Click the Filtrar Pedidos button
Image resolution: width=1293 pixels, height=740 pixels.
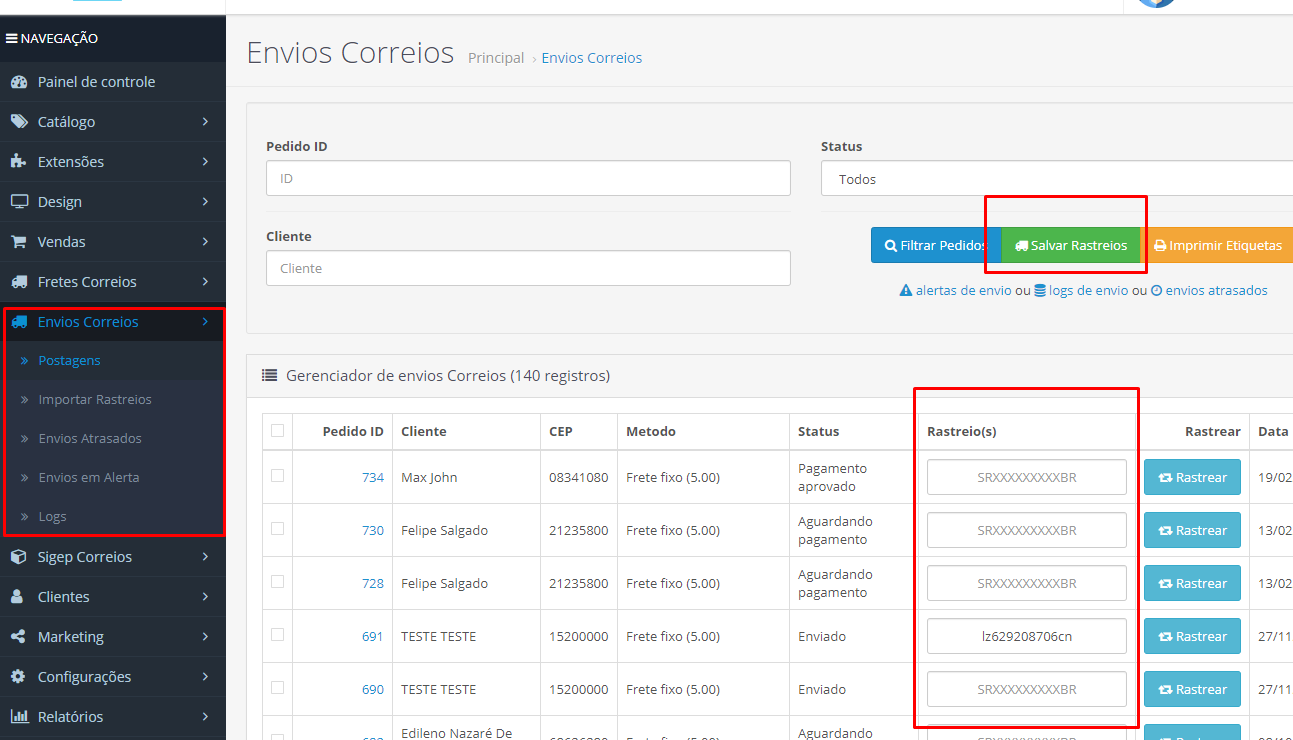tap(936, 245)
